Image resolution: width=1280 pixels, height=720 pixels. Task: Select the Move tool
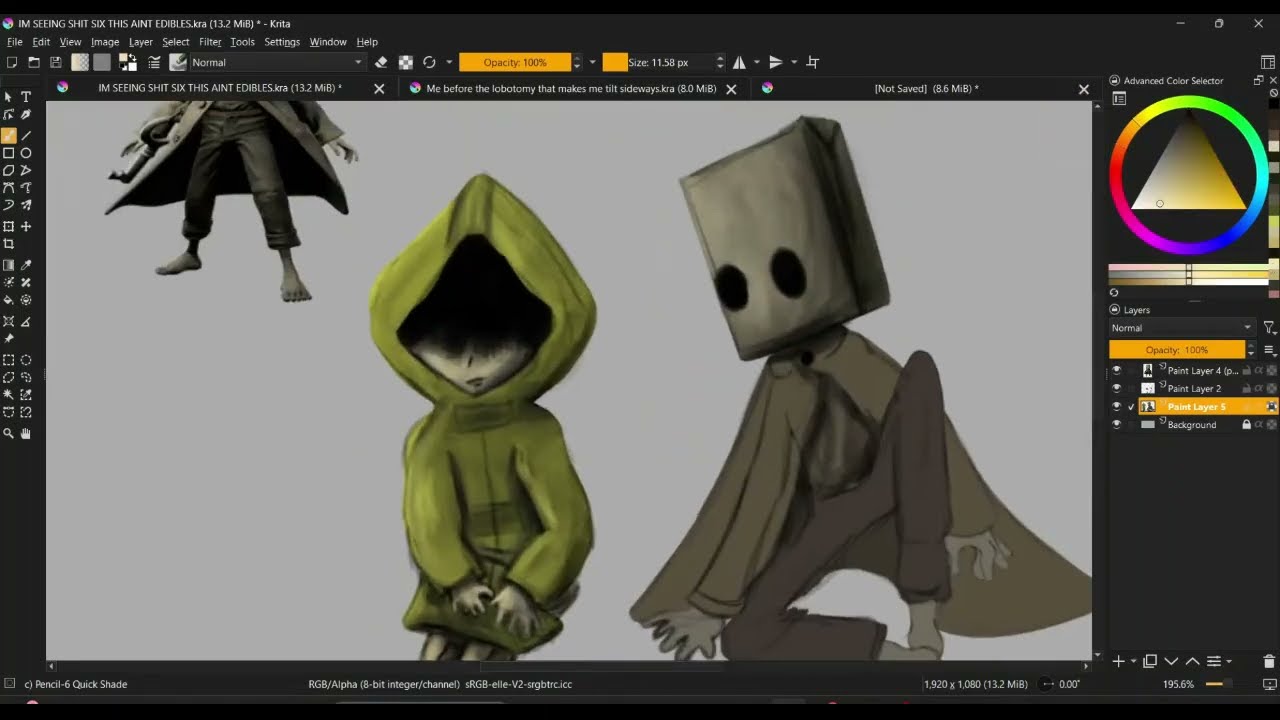[26, 227]
